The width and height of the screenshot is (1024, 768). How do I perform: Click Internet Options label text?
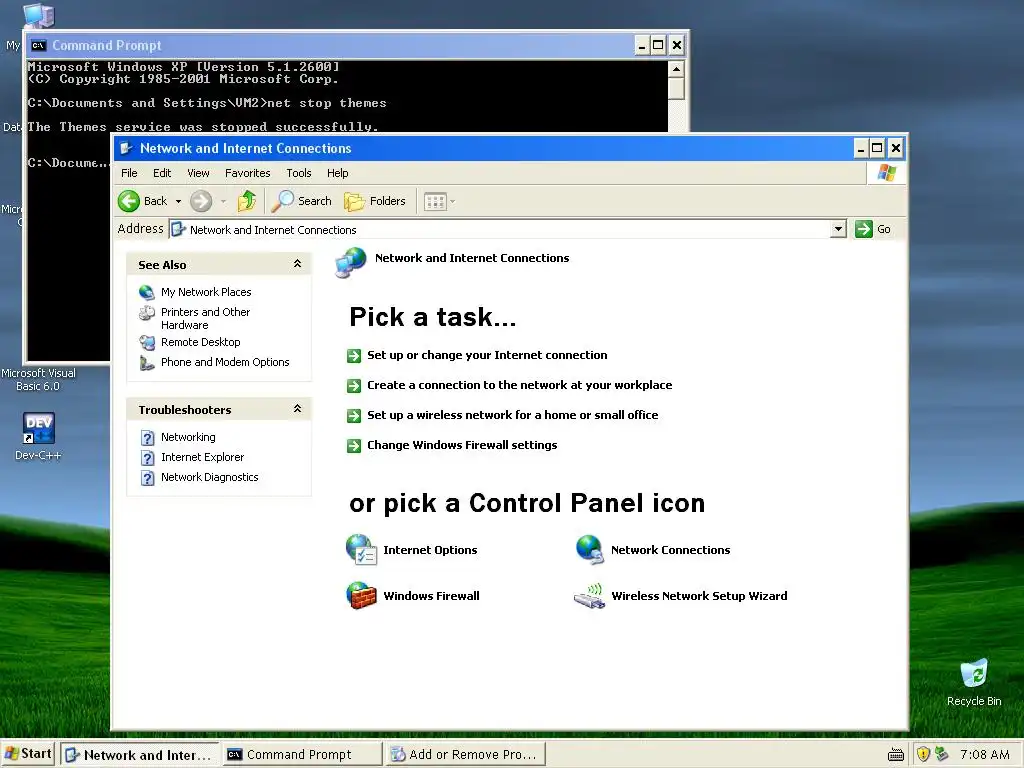(x=430, y=550)
